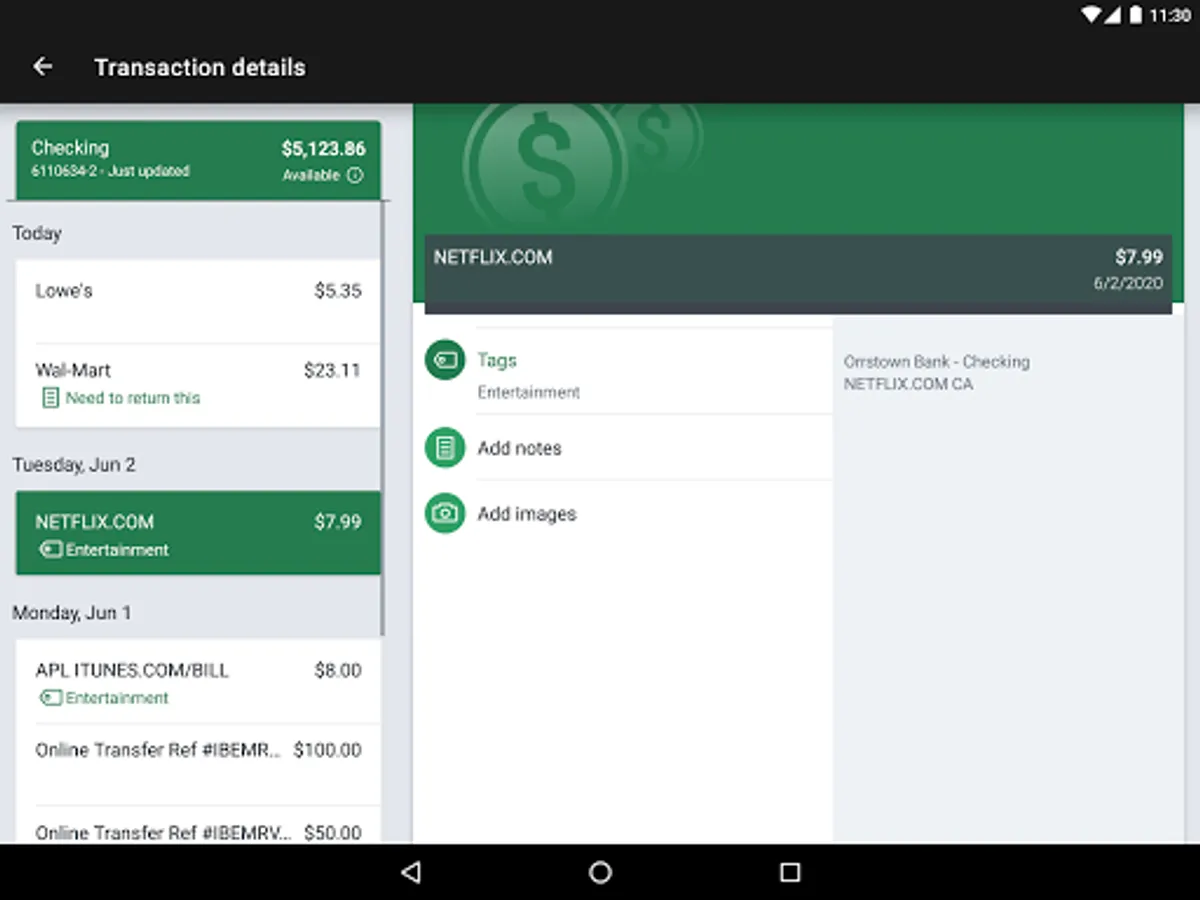Tap the tag icon on NETFLIX.COM row
The image size is (1200, 900).
pos(51,550)
